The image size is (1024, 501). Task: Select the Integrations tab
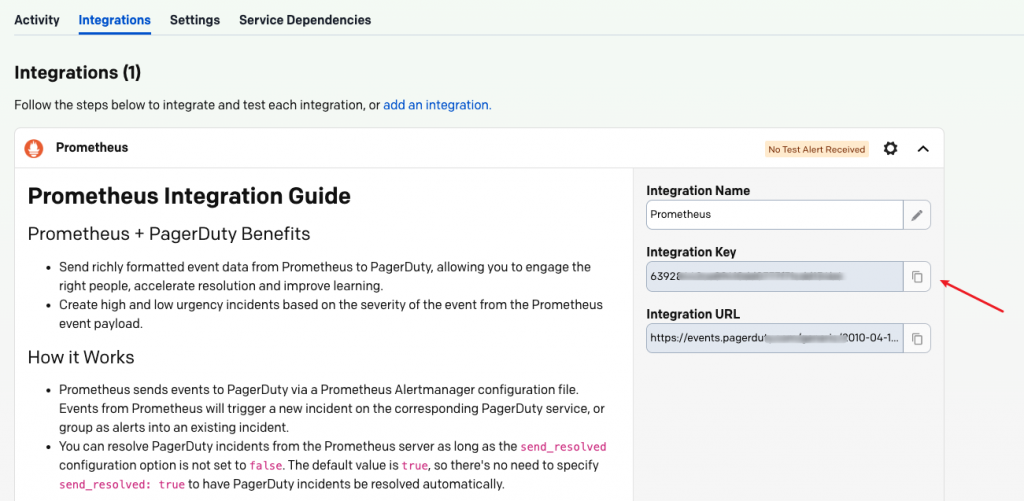[x=114, y=20]
